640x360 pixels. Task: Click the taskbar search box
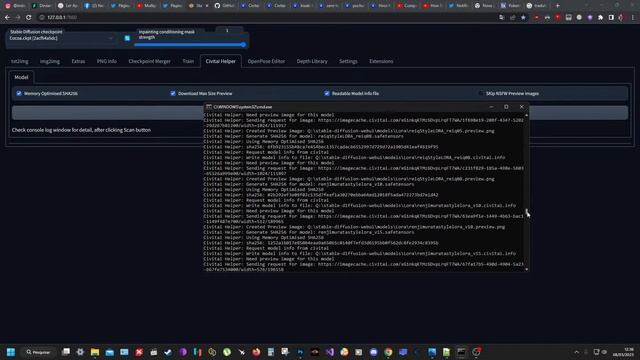38,352
